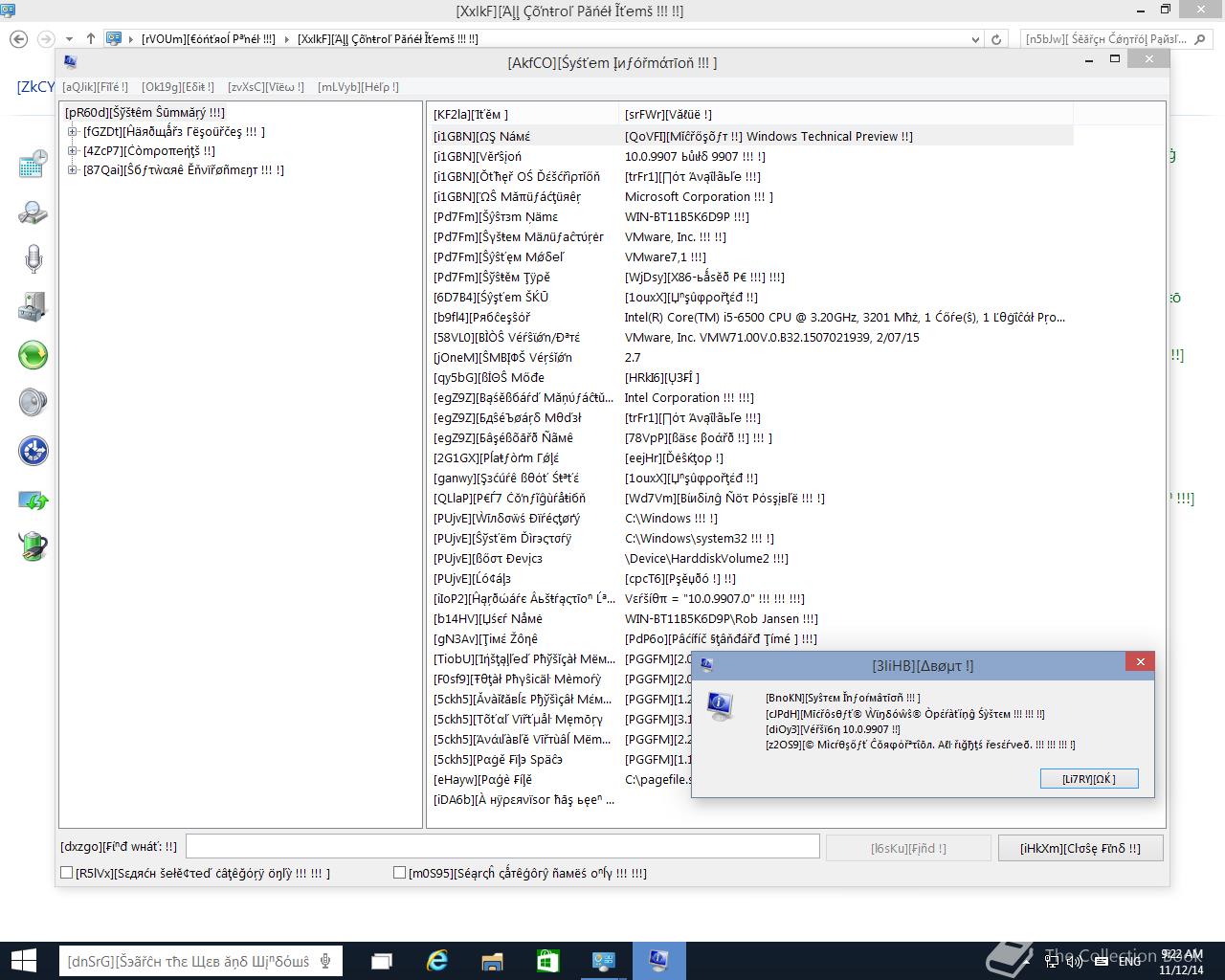Open Control Panel battery icon

(x=33, y=546)
